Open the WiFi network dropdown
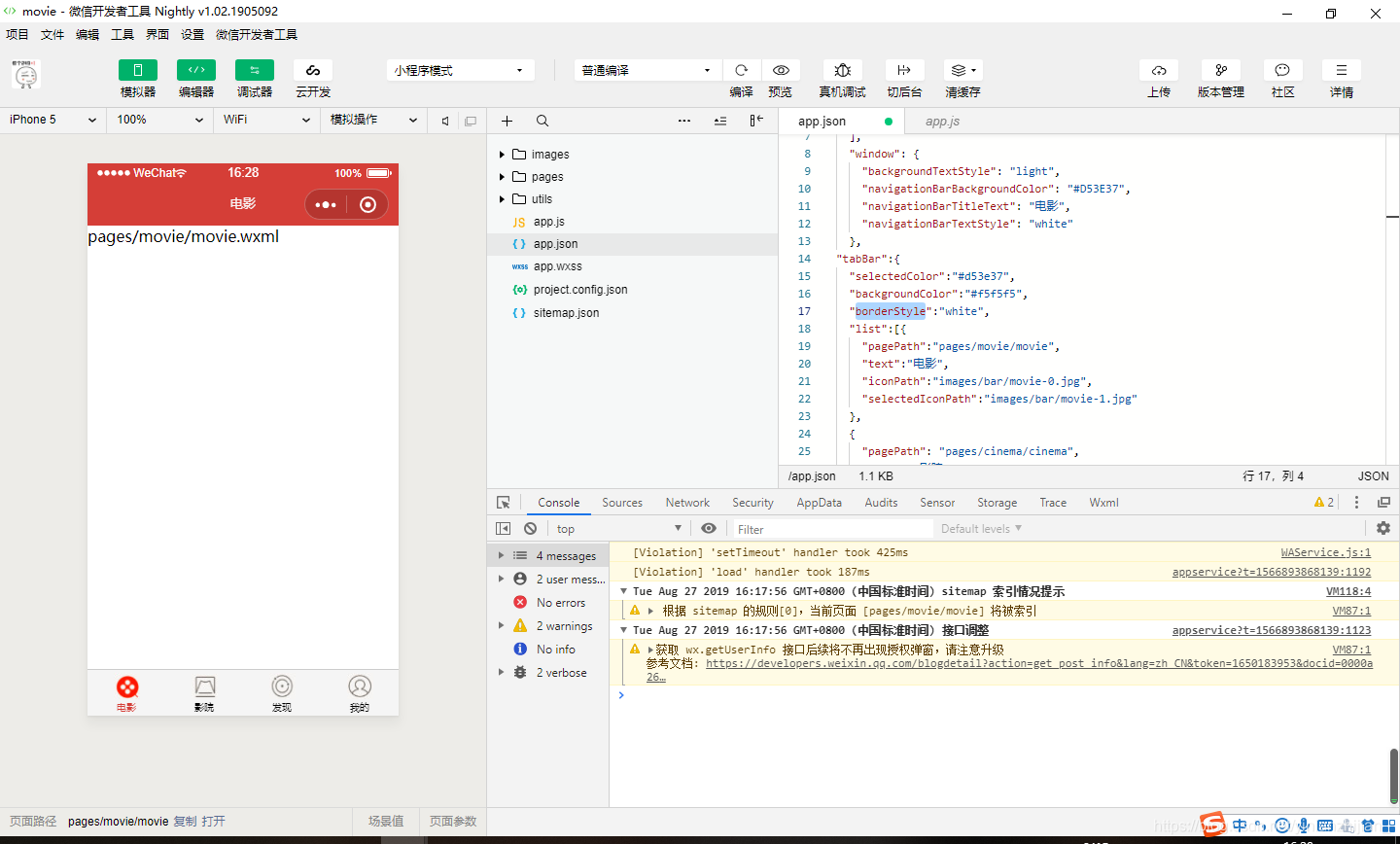 (x=267, y=120)
